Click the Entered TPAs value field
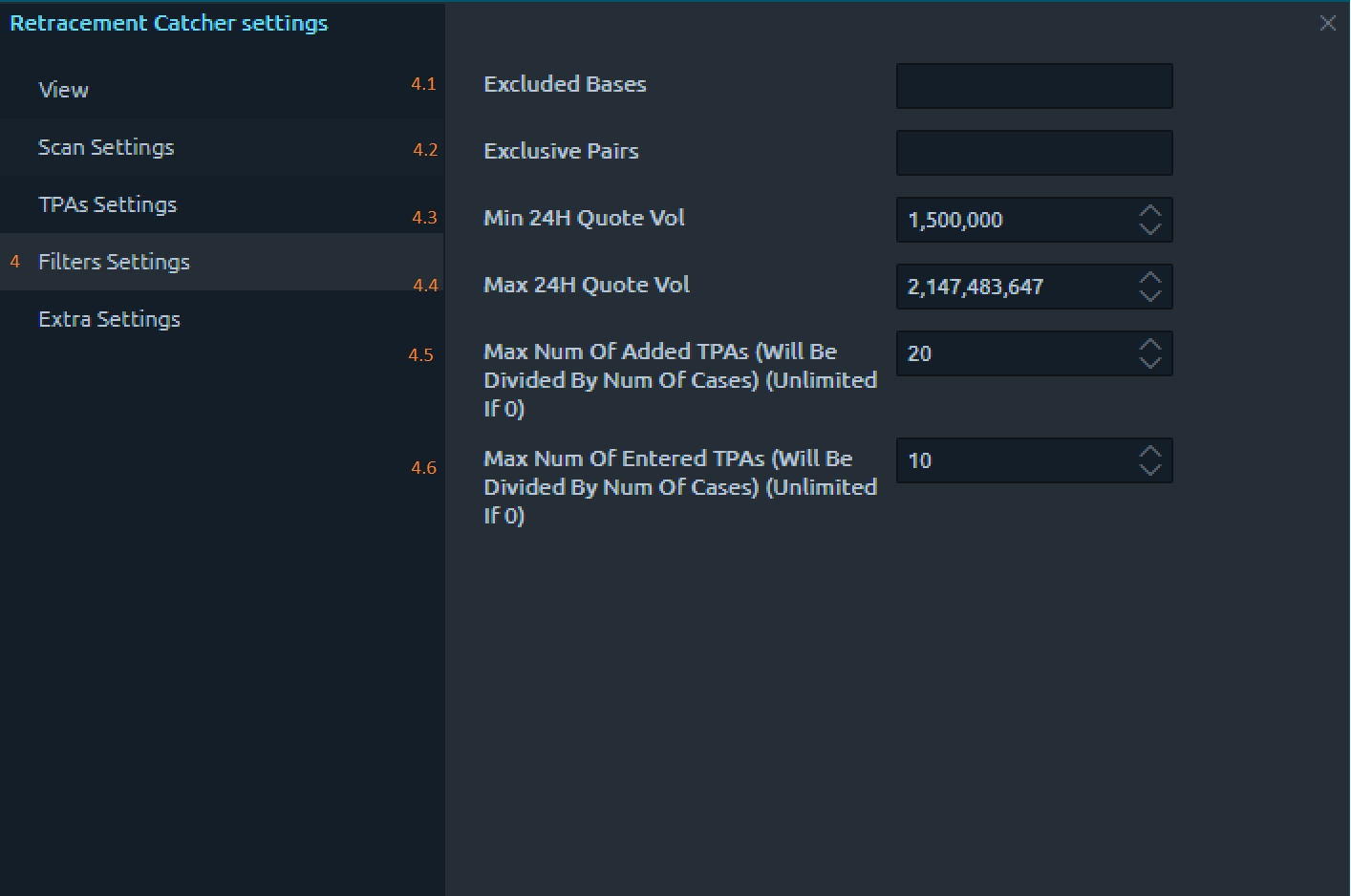The image size is (1351, 896). tap(1013, 460)
